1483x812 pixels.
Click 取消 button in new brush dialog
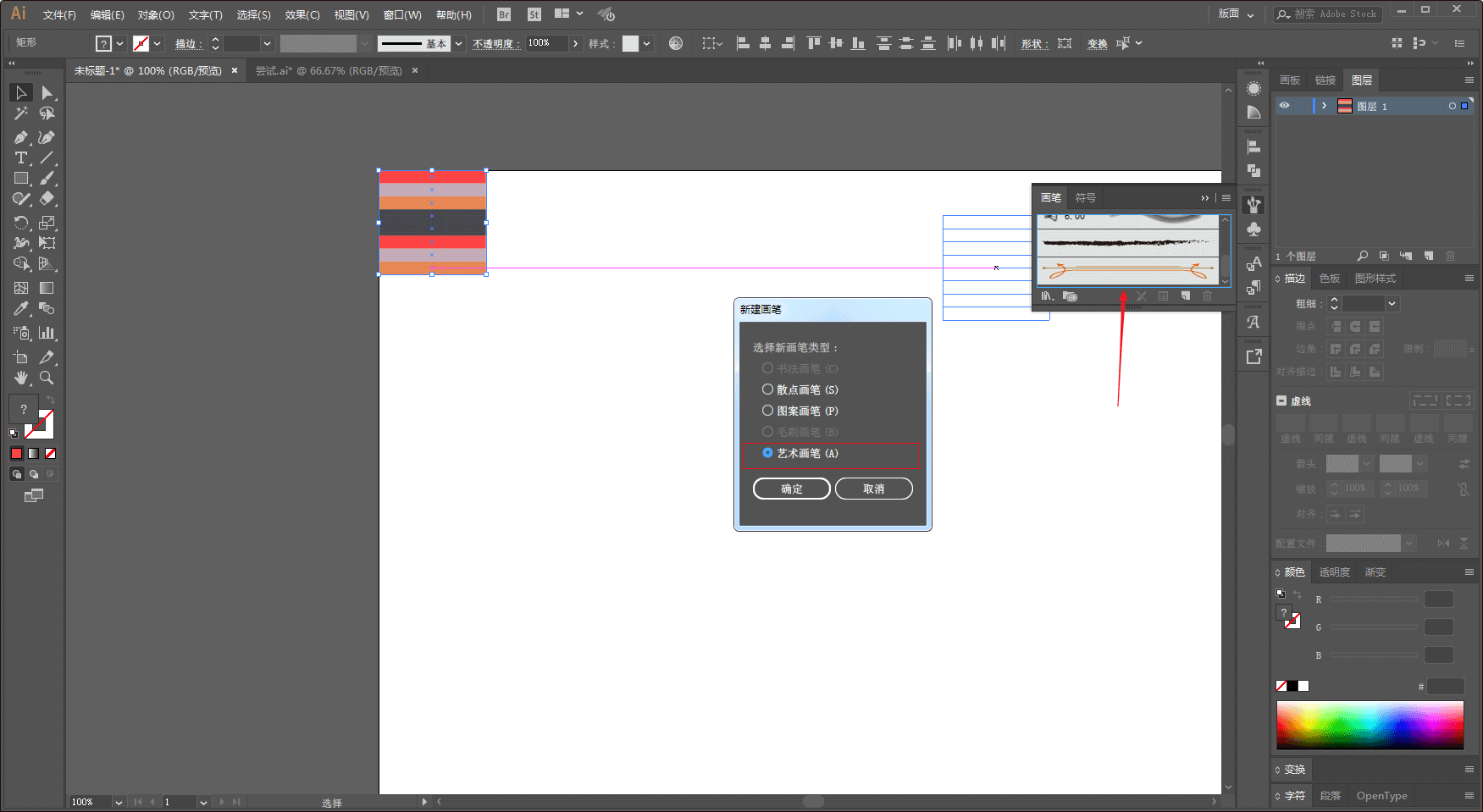[874, 489]
